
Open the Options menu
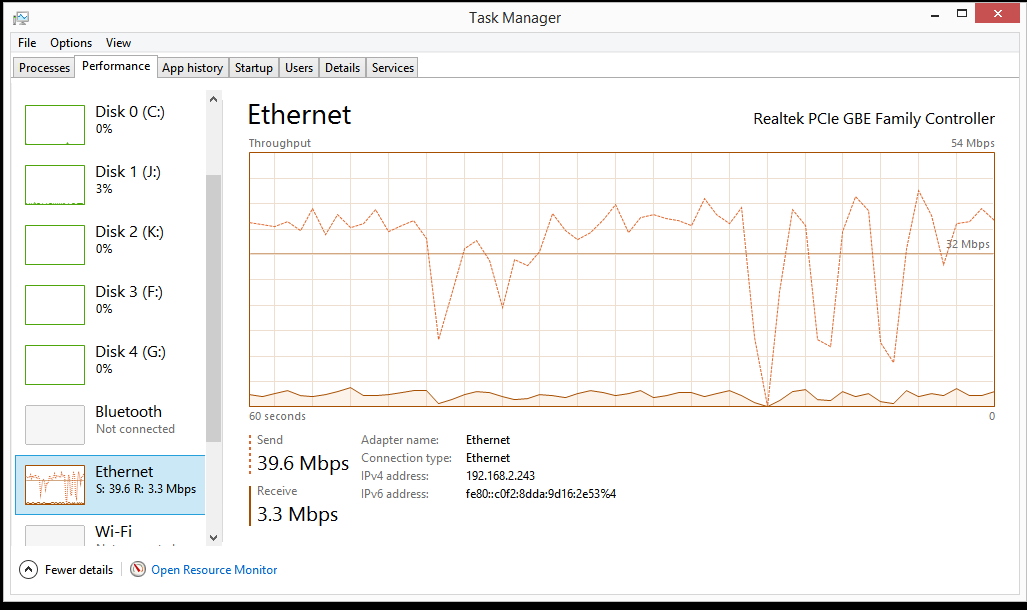coord(71,43)
